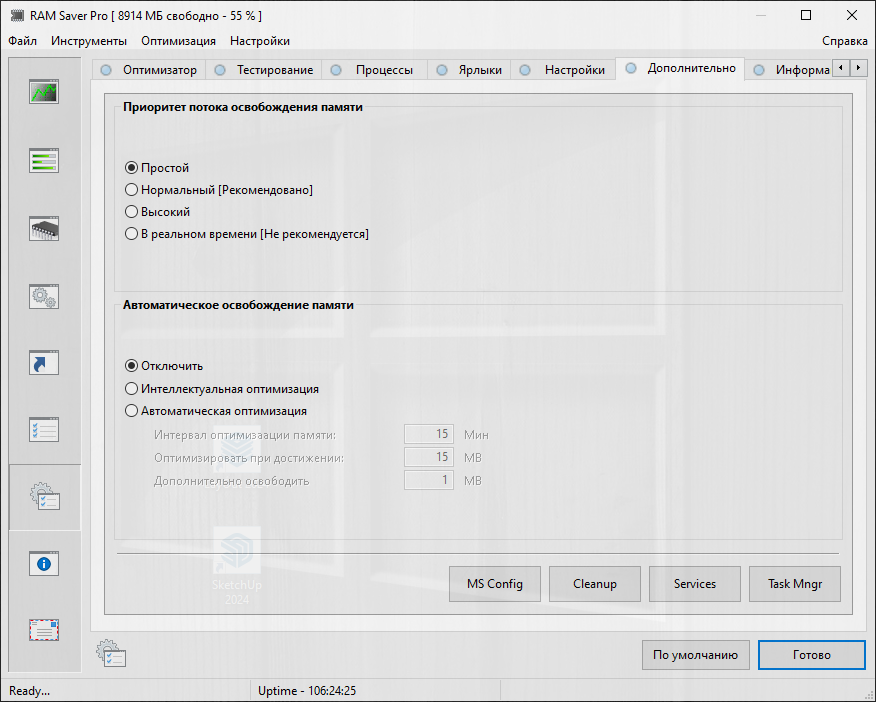Click the envelope mail sidebar icon
This screenshot has width=876, height=702.
click(x=44, y=631)
